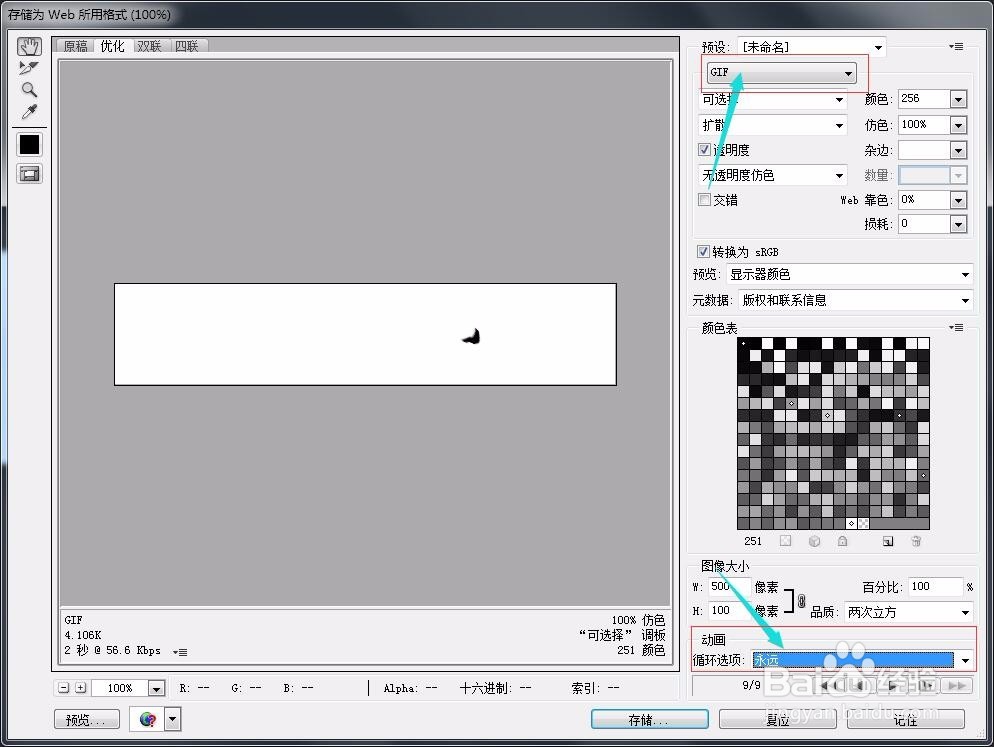This screenshot has width=994, height=747.
Task: Switch to the 原稿 tab
Action: tap(74, 45)
